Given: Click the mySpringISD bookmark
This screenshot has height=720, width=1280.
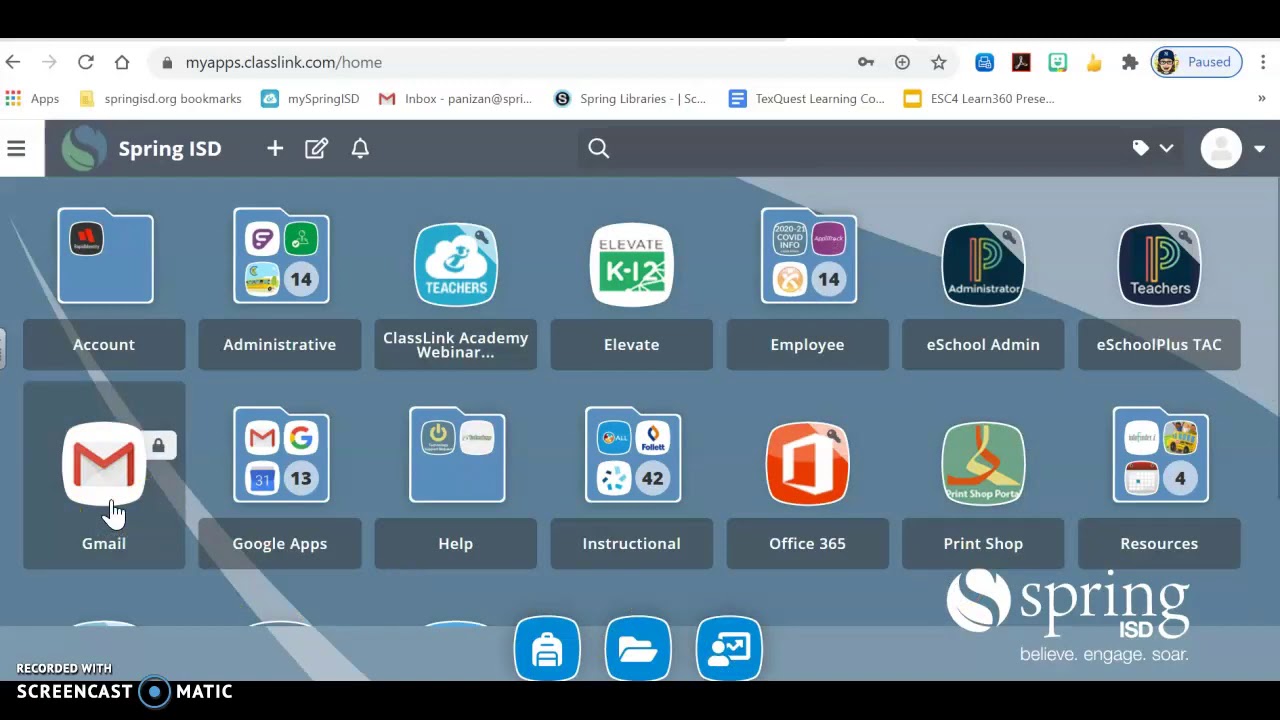Looking at the screenshot, I should [x=310, y=98].
